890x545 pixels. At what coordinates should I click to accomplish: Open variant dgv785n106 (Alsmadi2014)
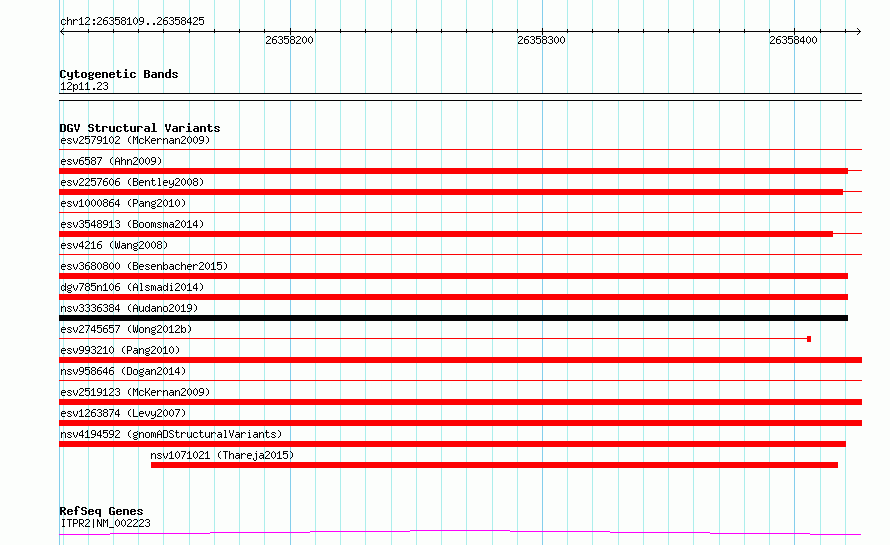132,287
